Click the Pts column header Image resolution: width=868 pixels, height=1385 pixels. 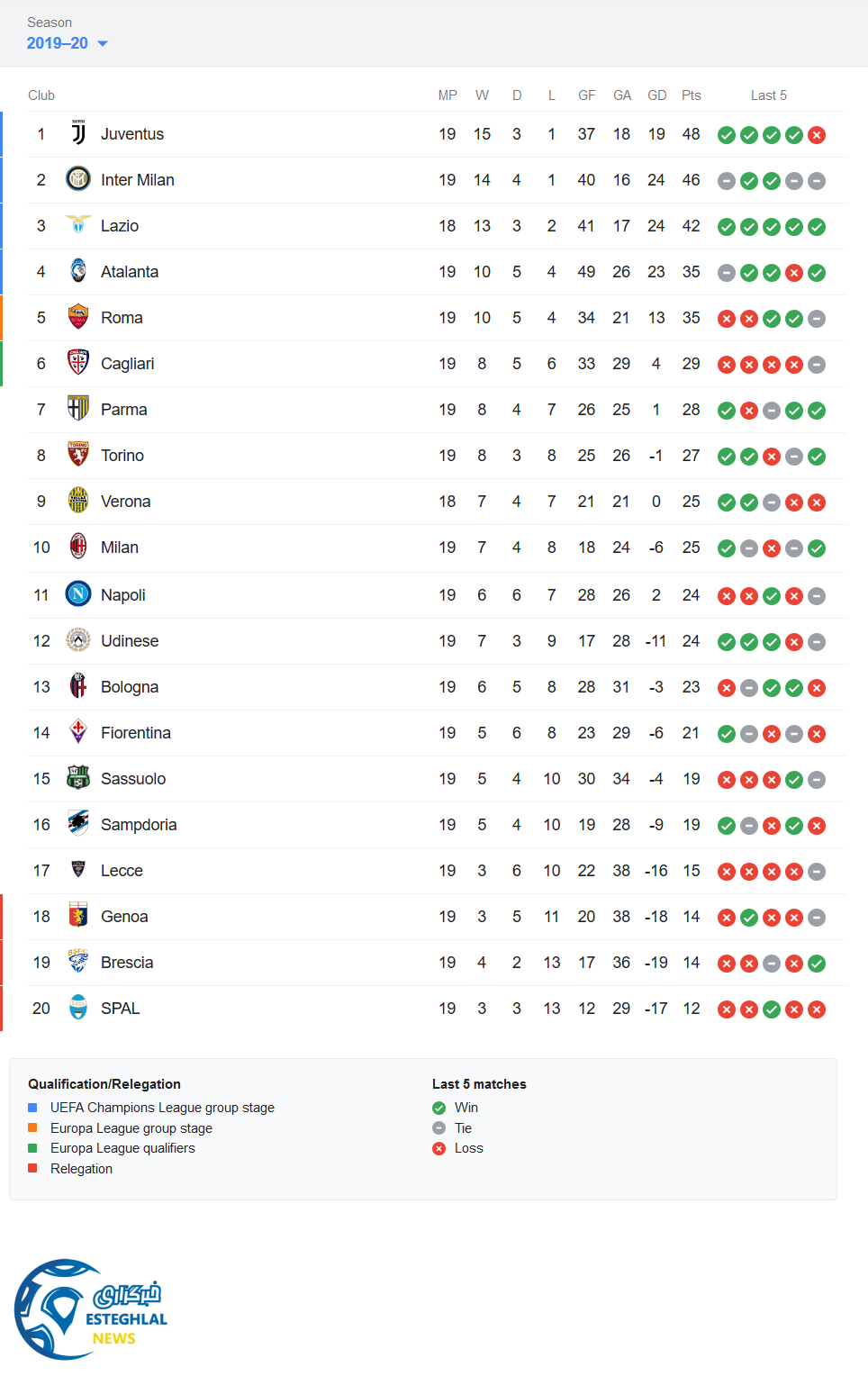click(x=691, y=95)
